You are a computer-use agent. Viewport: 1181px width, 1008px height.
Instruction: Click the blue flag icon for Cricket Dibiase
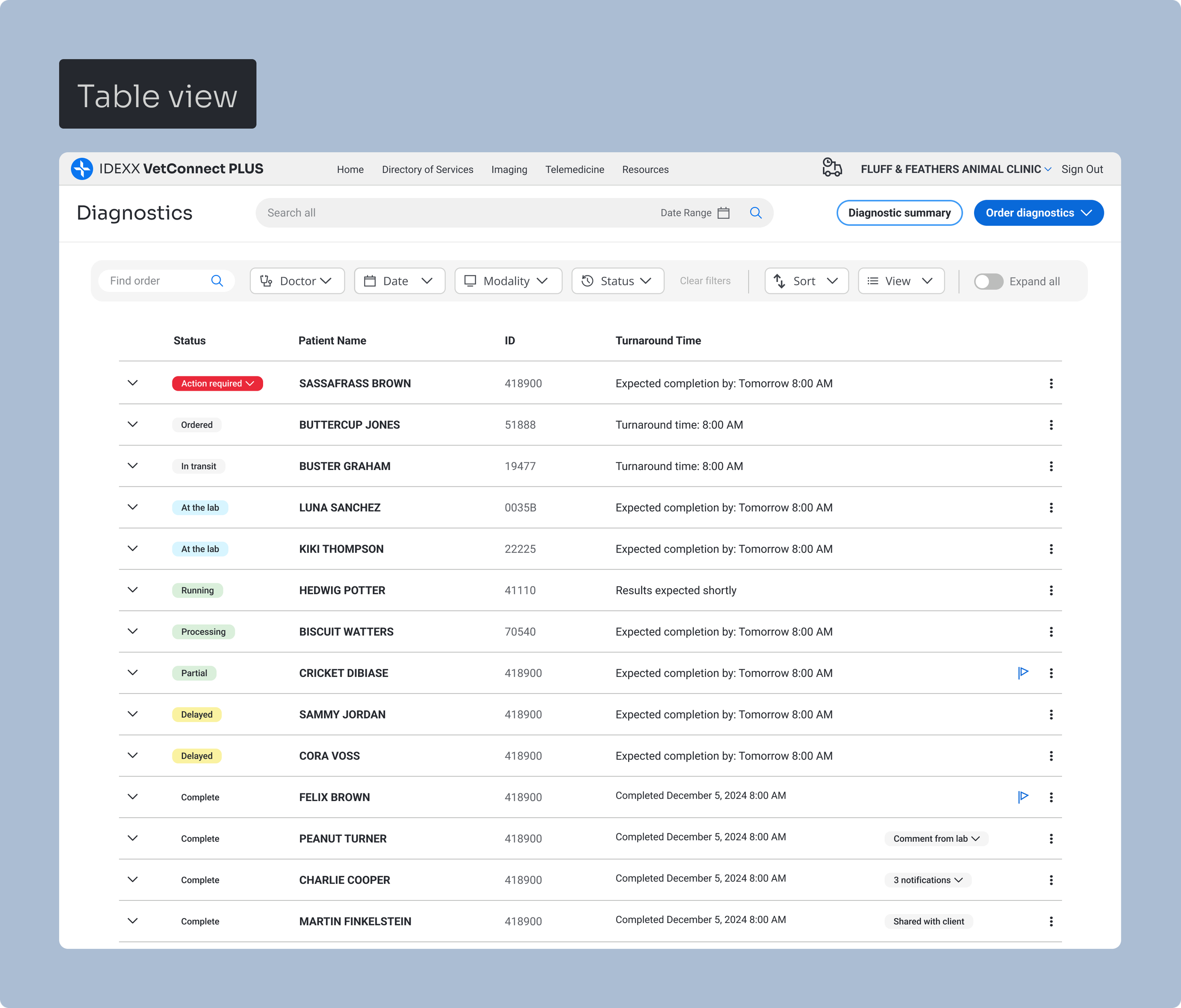(x=1023, y=672)
